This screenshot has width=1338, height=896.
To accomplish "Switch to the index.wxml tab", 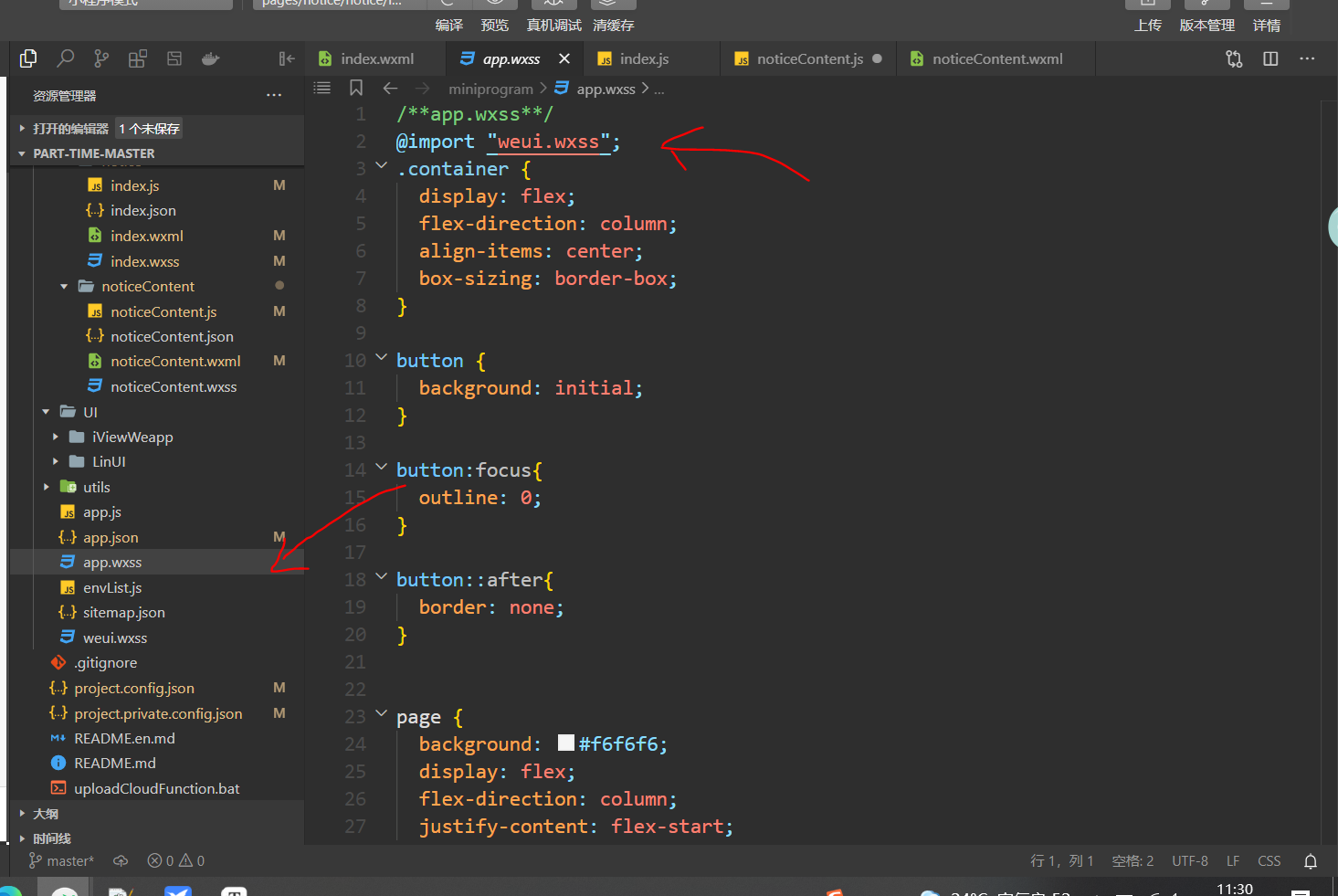I will coord(376,58).
